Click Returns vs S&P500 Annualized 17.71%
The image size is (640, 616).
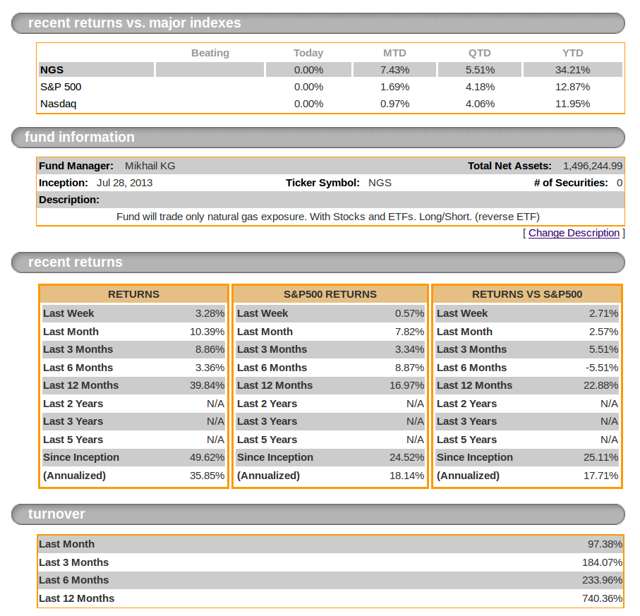click(x=600, y=476)
